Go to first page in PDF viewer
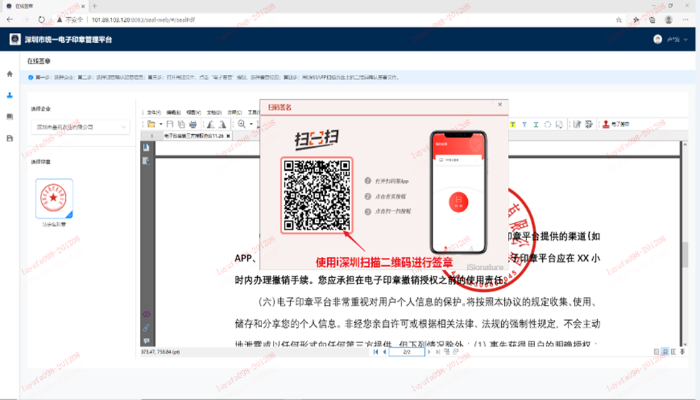Screen dimensions: 700x400 pos(375,352)
